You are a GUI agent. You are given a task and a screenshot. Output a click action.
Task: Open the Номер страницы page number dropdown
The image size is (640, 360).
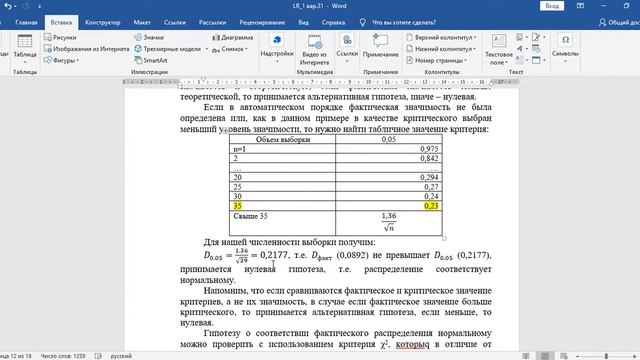click(x=436, y=60)
